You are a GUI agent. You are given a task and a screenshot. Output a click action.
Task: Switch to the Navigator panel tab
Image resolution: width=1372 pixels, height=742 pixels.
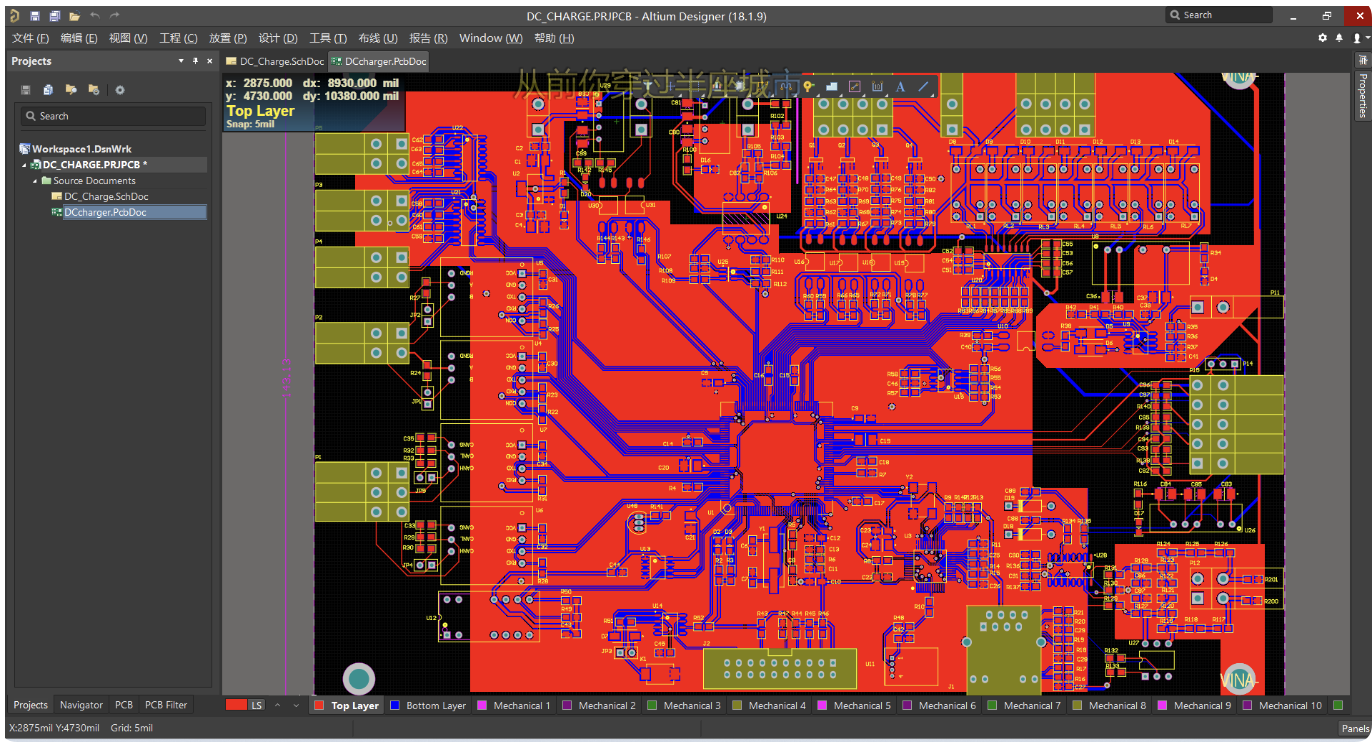[81, 705]
